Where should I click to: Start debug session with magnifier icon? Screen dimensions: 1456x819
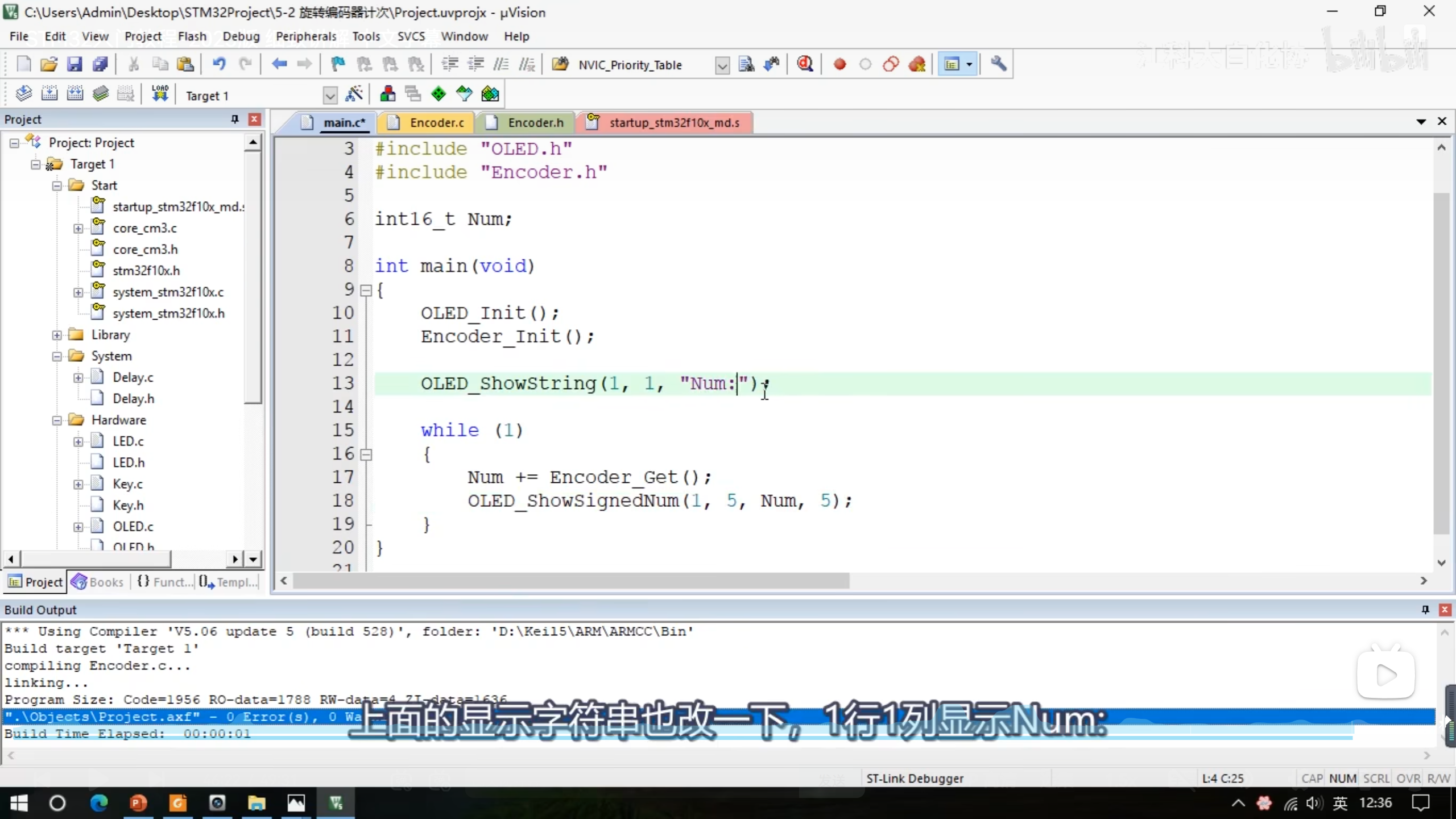[805, 64]
